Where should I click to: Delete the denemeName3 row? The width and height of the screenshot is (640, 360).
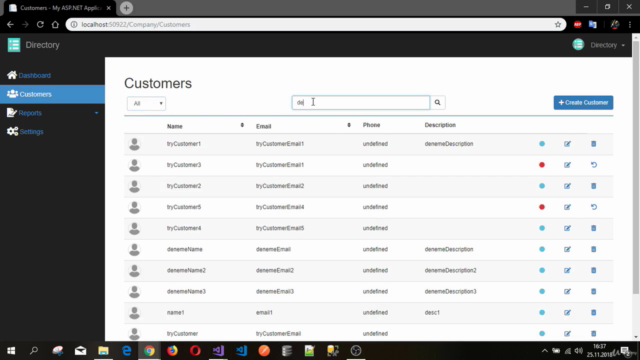point(593,291)
